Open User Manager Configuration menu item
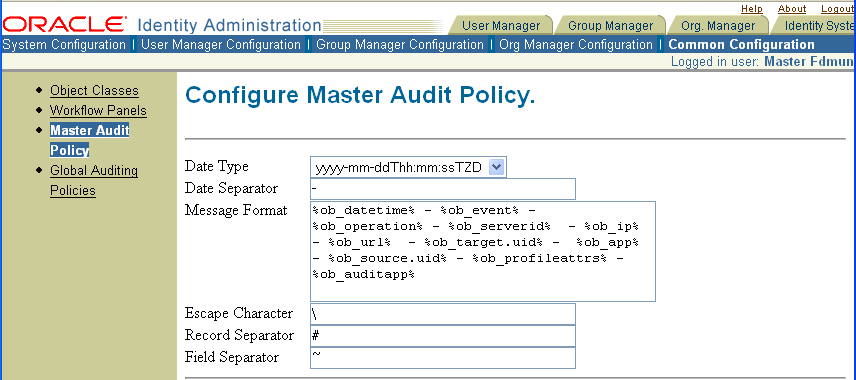 [x=221, y=45]
